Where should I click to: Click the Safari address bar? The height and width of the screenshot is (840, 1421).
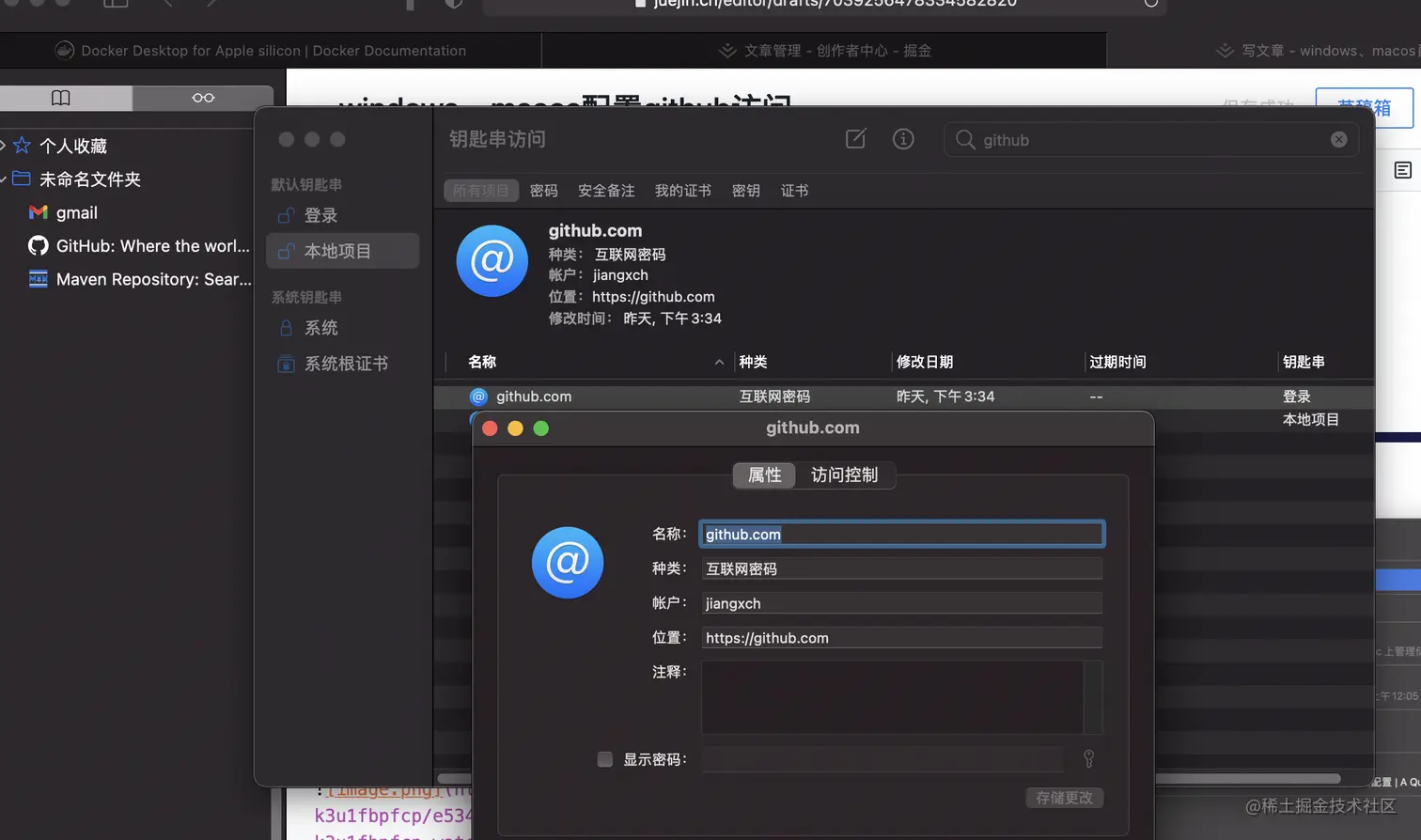click(825, 4)
